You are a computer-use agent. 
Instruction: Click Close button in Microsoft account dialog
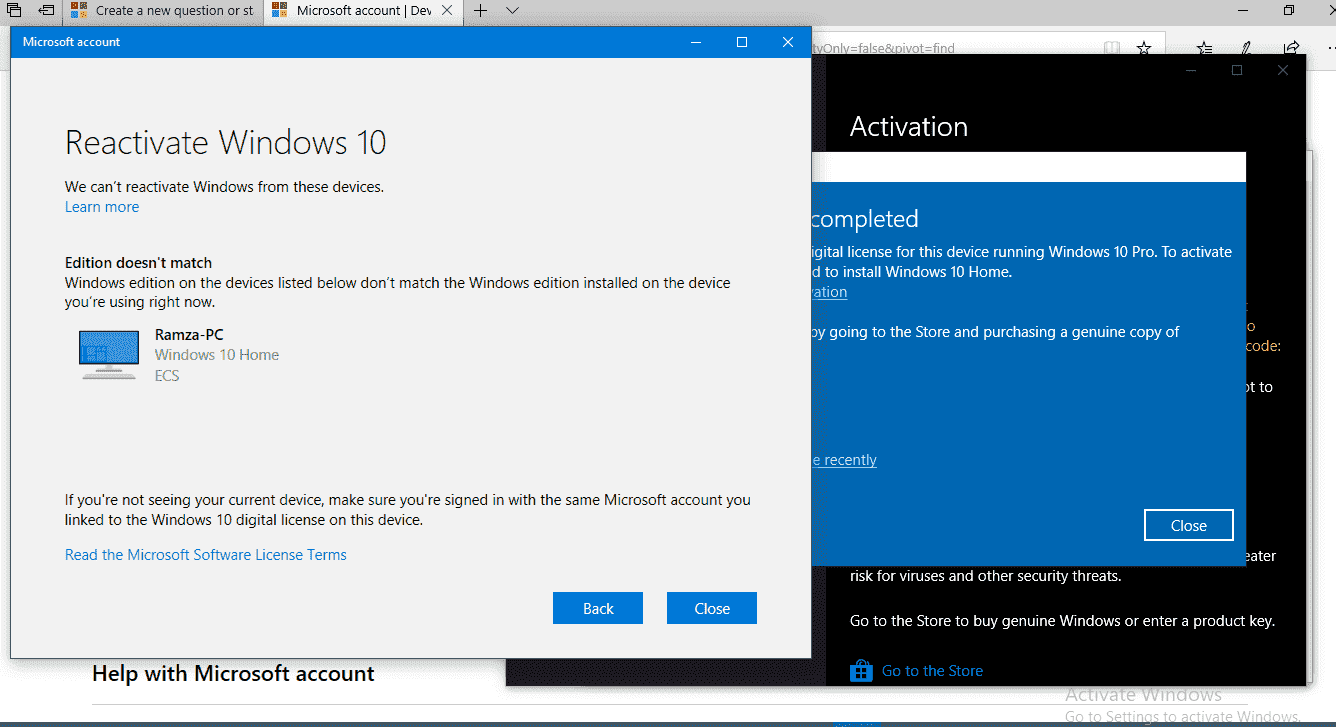(712, 608)
